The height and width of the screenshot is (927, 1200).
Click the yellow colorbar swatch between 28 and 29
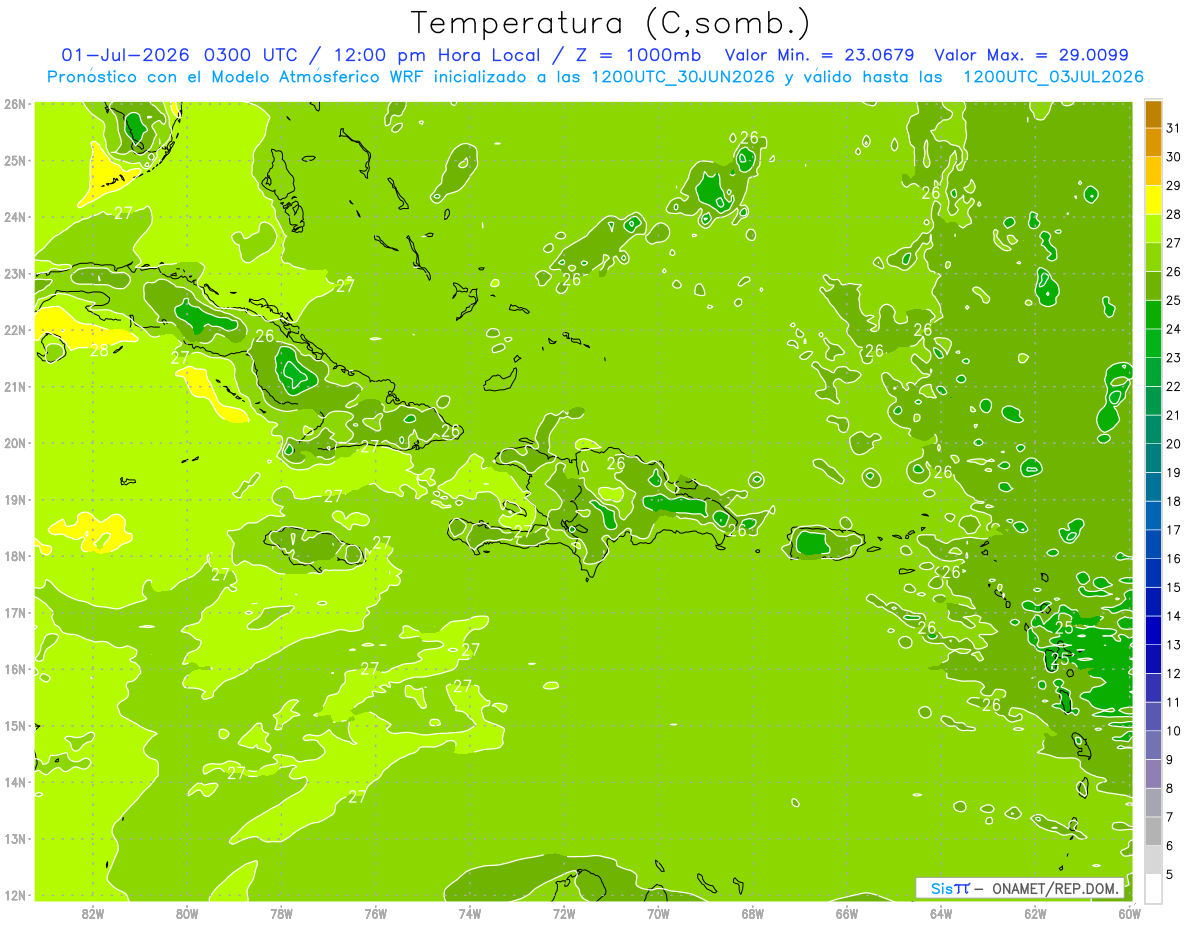point(1153,200)
